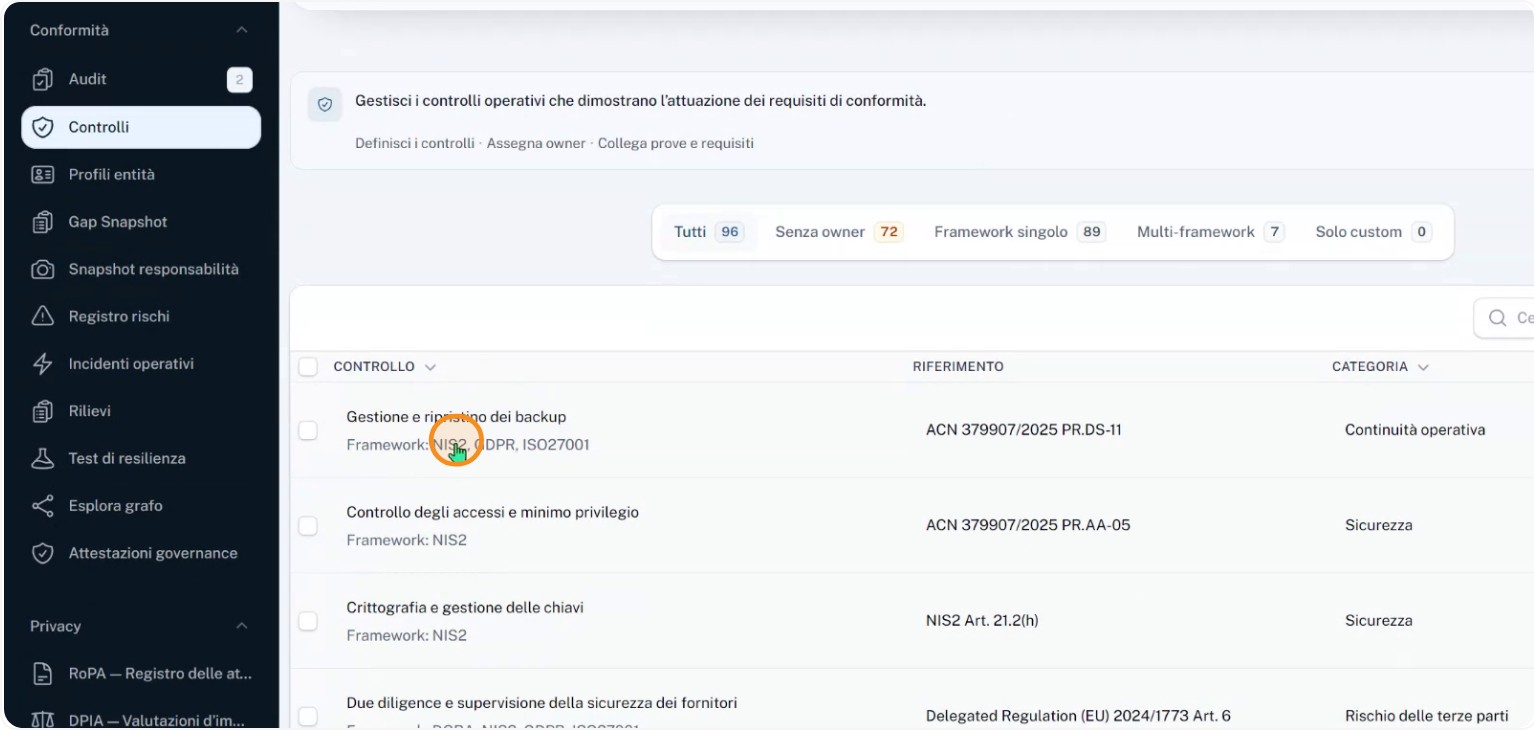This screenshot has height=730, width=1534.
Task: Open Due diligence e supervisione fornitori control
Action: pyautogui.click(x=542, y=703)
